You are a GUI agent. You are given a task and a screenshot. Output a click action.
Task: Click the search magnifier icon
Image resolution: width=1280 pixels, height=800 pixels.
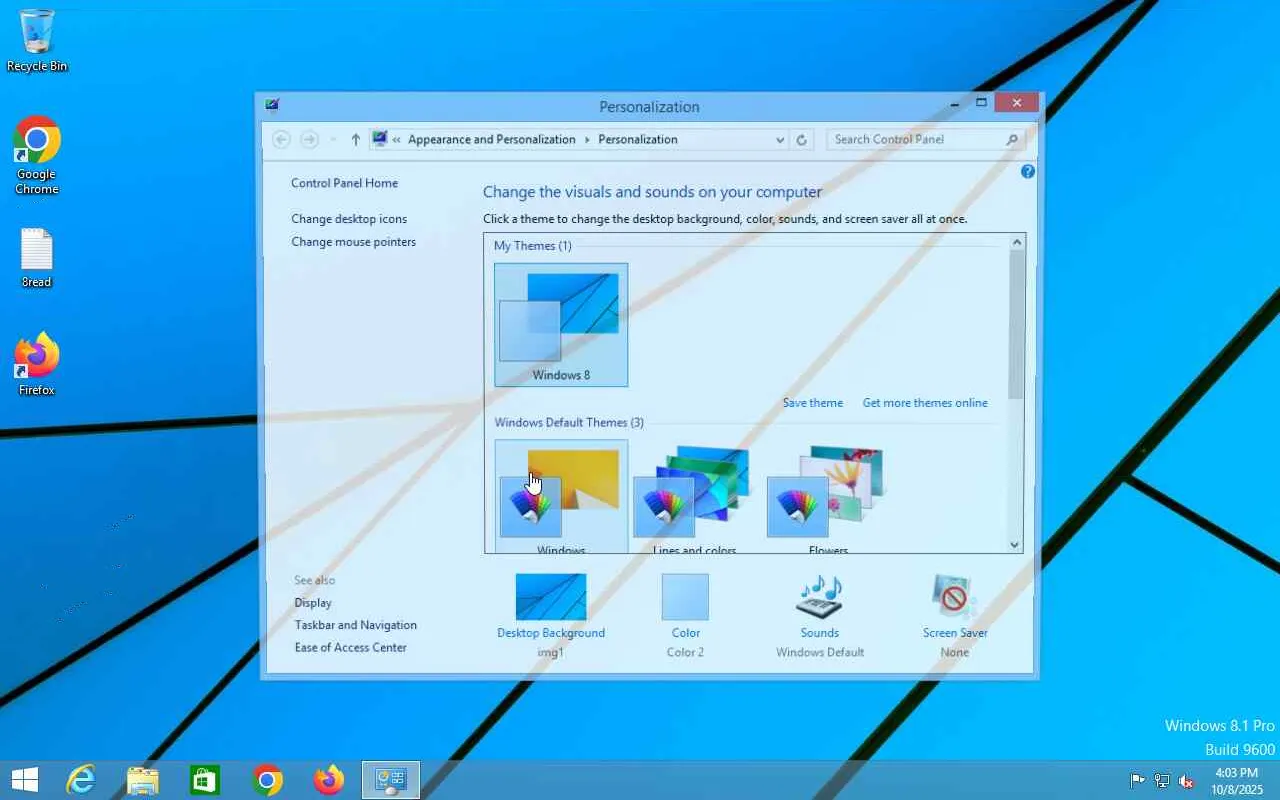(1012, 140)
